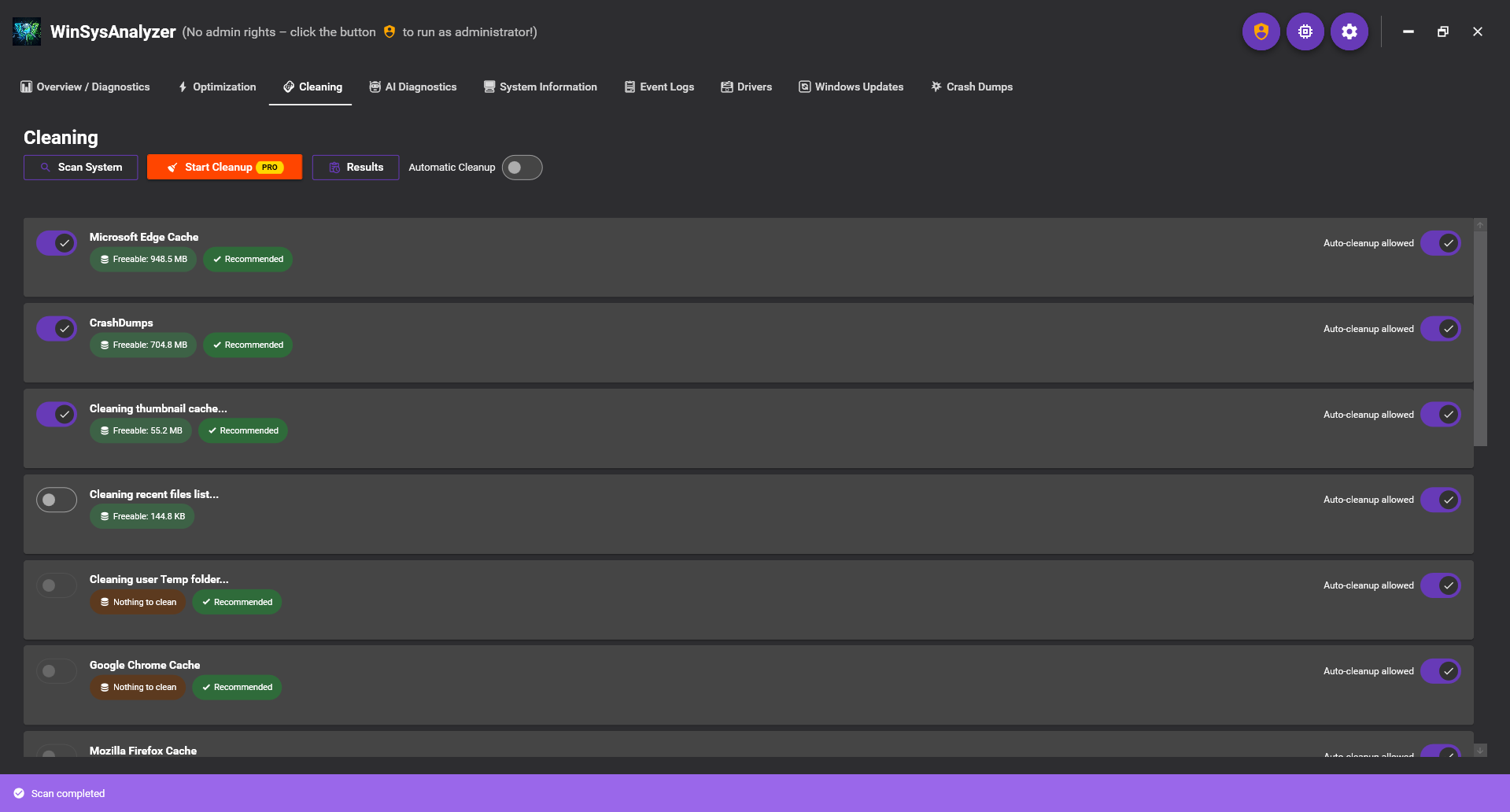The width and height of the screenshot is (1510, 812).
Task: Toggle auto-cleanup allowed for recent files list
Action: tap(1441, 500)
